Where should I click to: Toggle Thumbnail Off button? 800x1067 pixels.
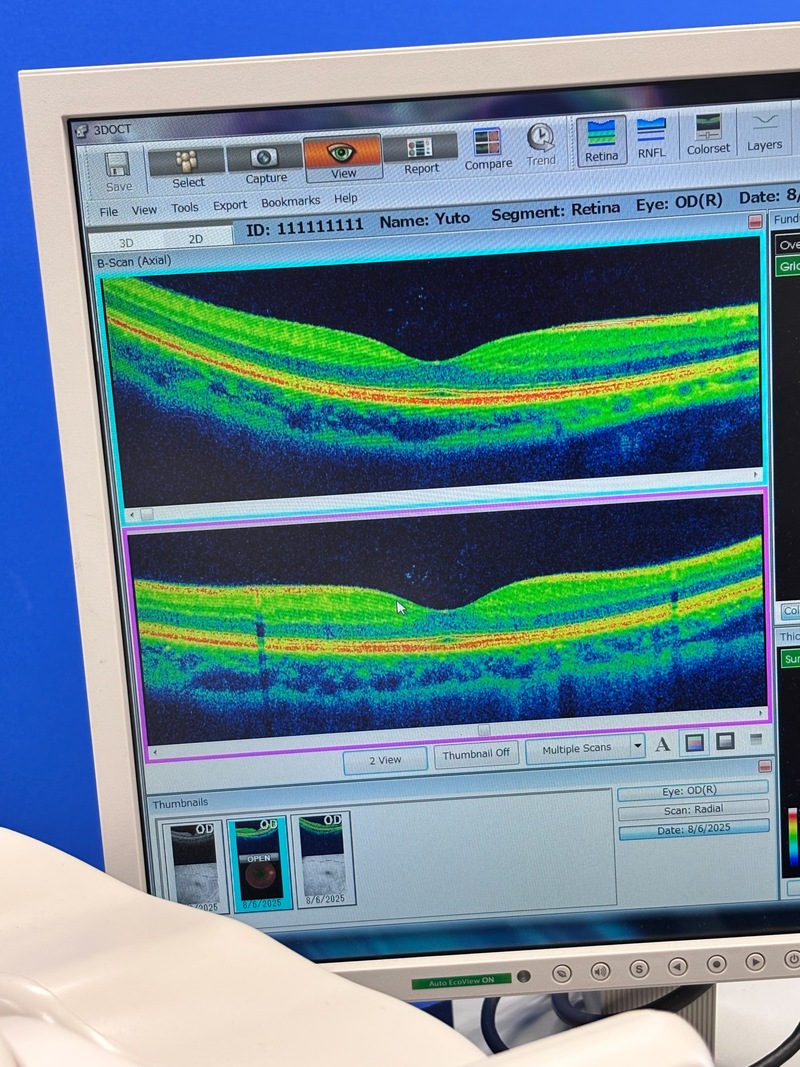tap(476, 755)
